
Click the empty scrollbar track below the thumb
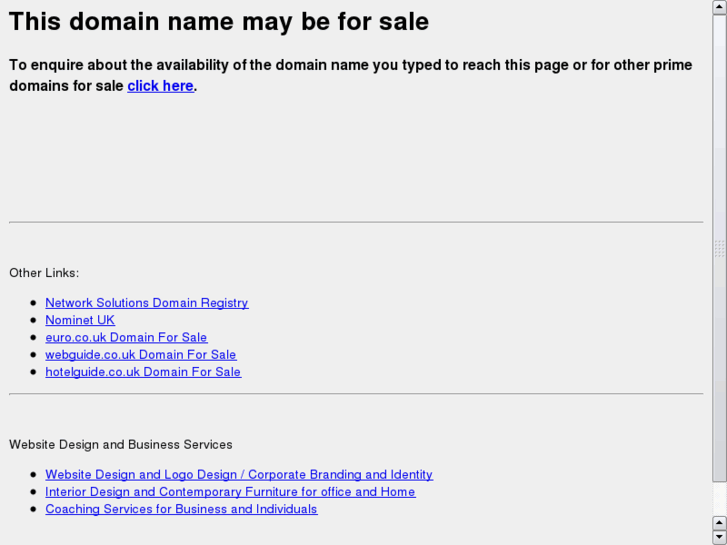(719, 500)
